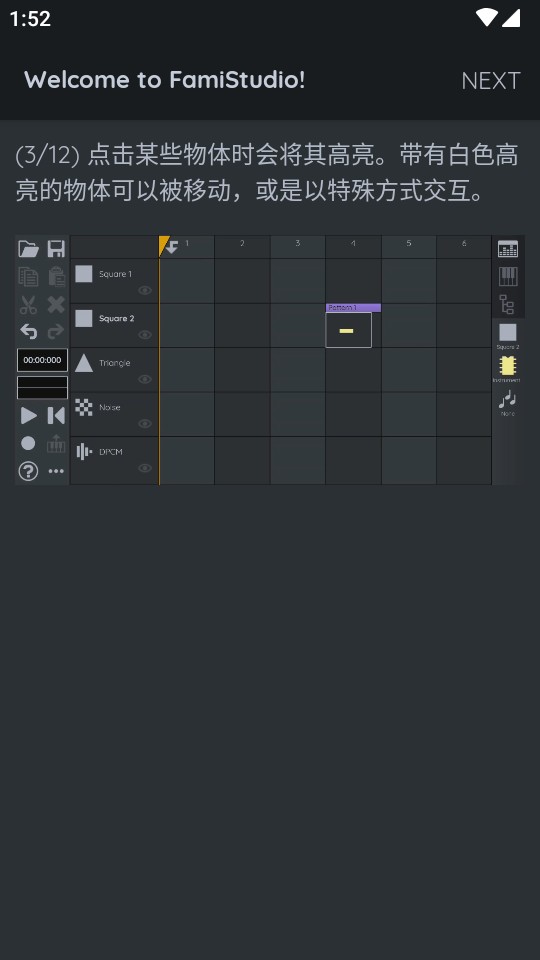Image resolution: width=540 pixels, height=960 pixels.
Task: Click the Delete X icon
Action: point(56,304)
